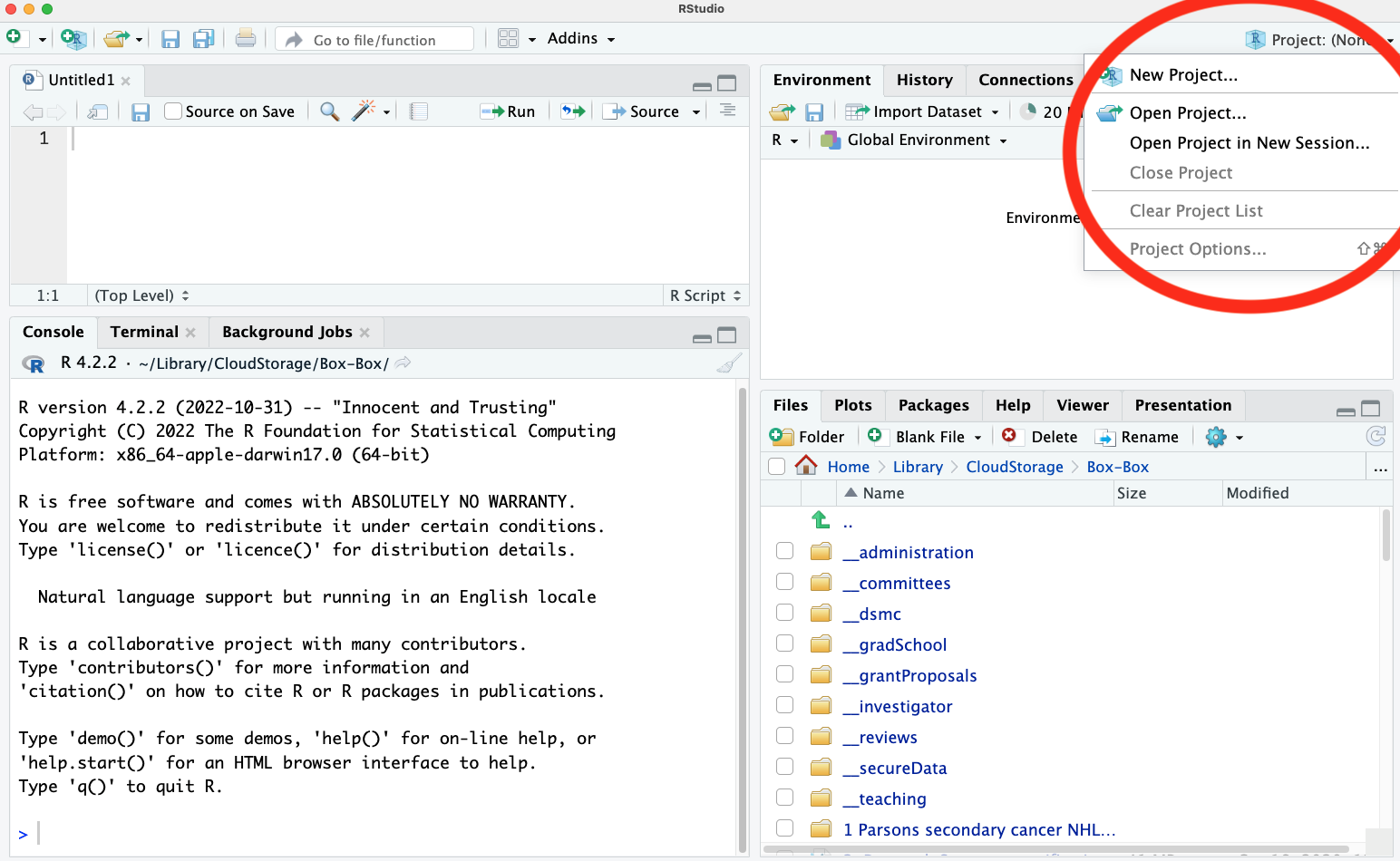Image resolution: width=1400 pixels, height=861 pixels.
Task: Open the (Top Level) scope selector
Action: click(141, 295)
